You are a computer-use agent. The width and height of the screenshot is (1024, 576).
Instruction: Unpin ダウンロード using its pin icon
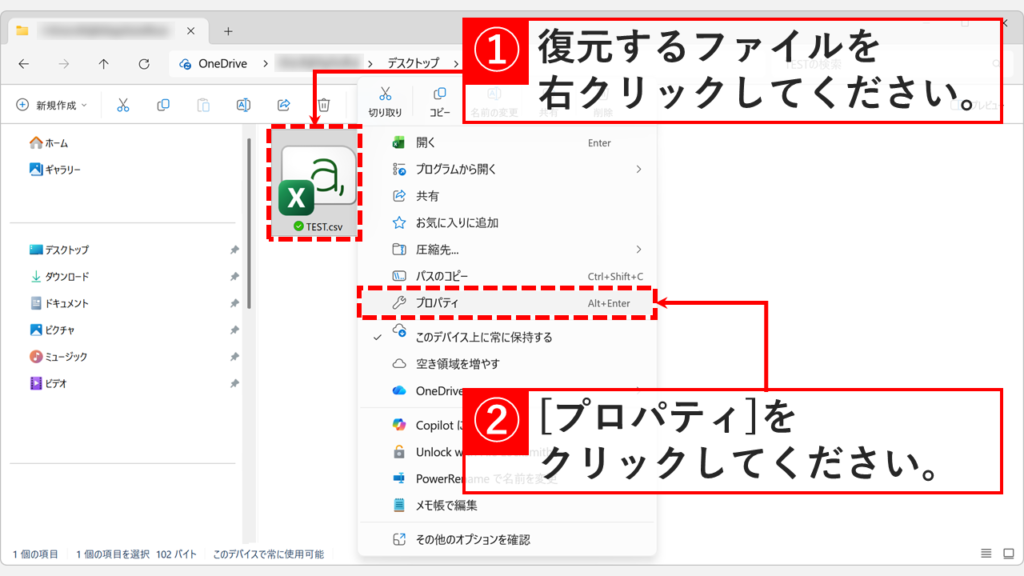click(234, 277)
